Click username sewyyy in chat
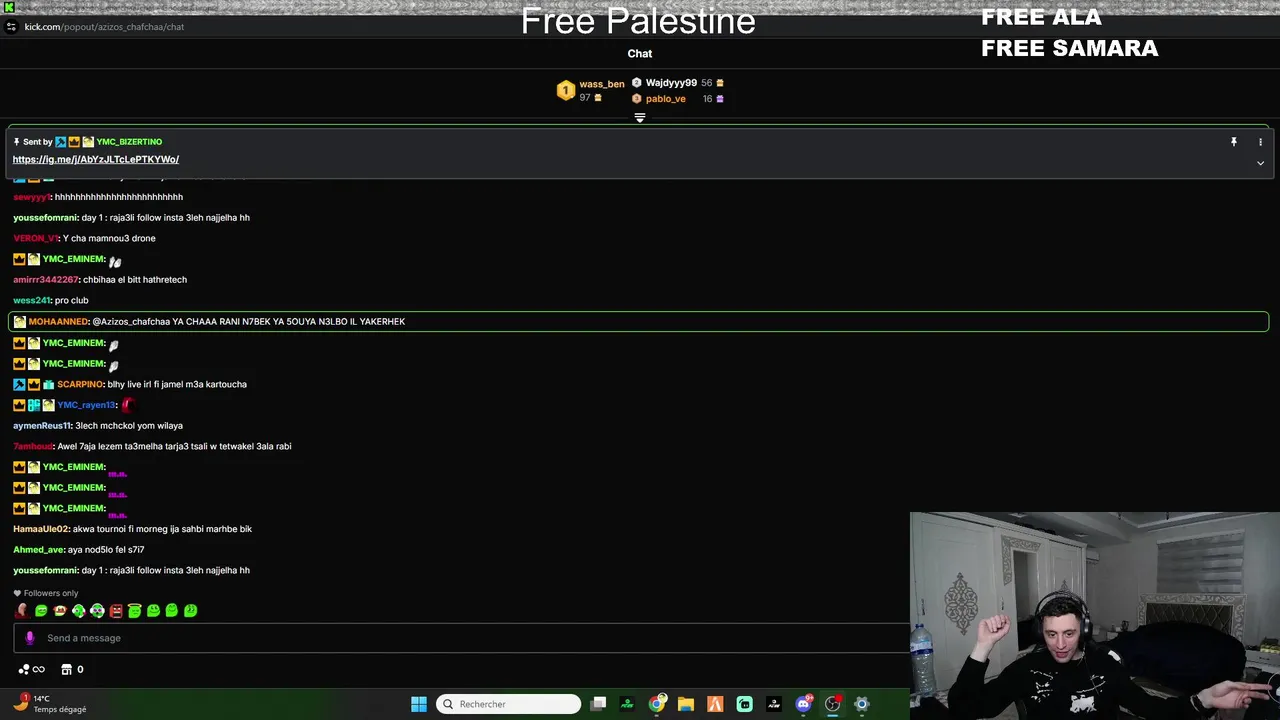 (32, 197)
